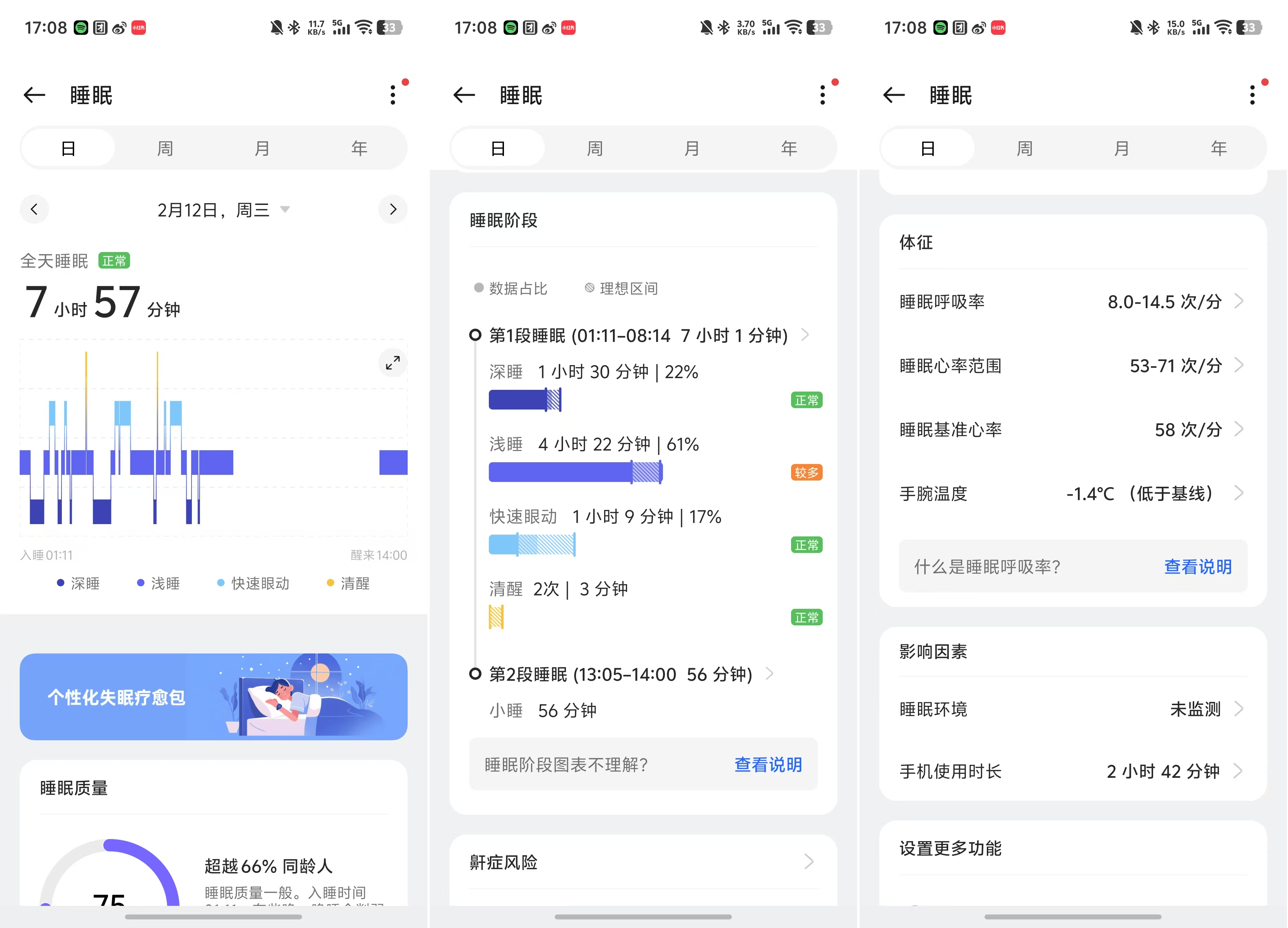Viewport: 1288px width, 928px height.
Task: Select 年 tab on right screen
Action: [1218, 149]
